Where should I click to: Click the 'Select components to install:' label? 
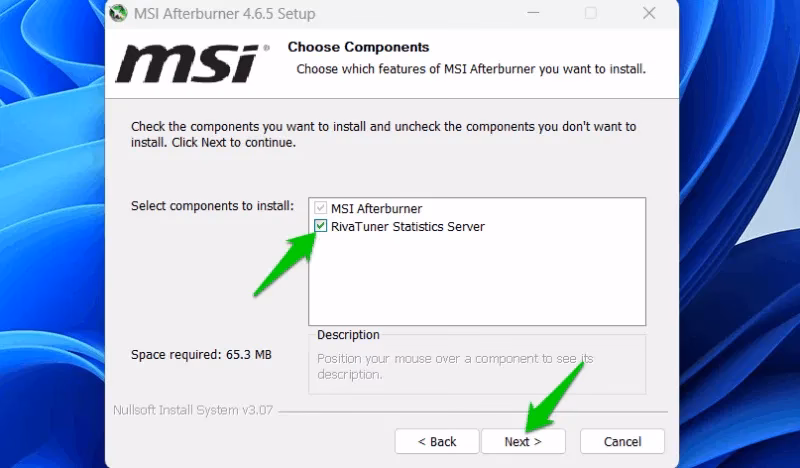coord(212,206)
